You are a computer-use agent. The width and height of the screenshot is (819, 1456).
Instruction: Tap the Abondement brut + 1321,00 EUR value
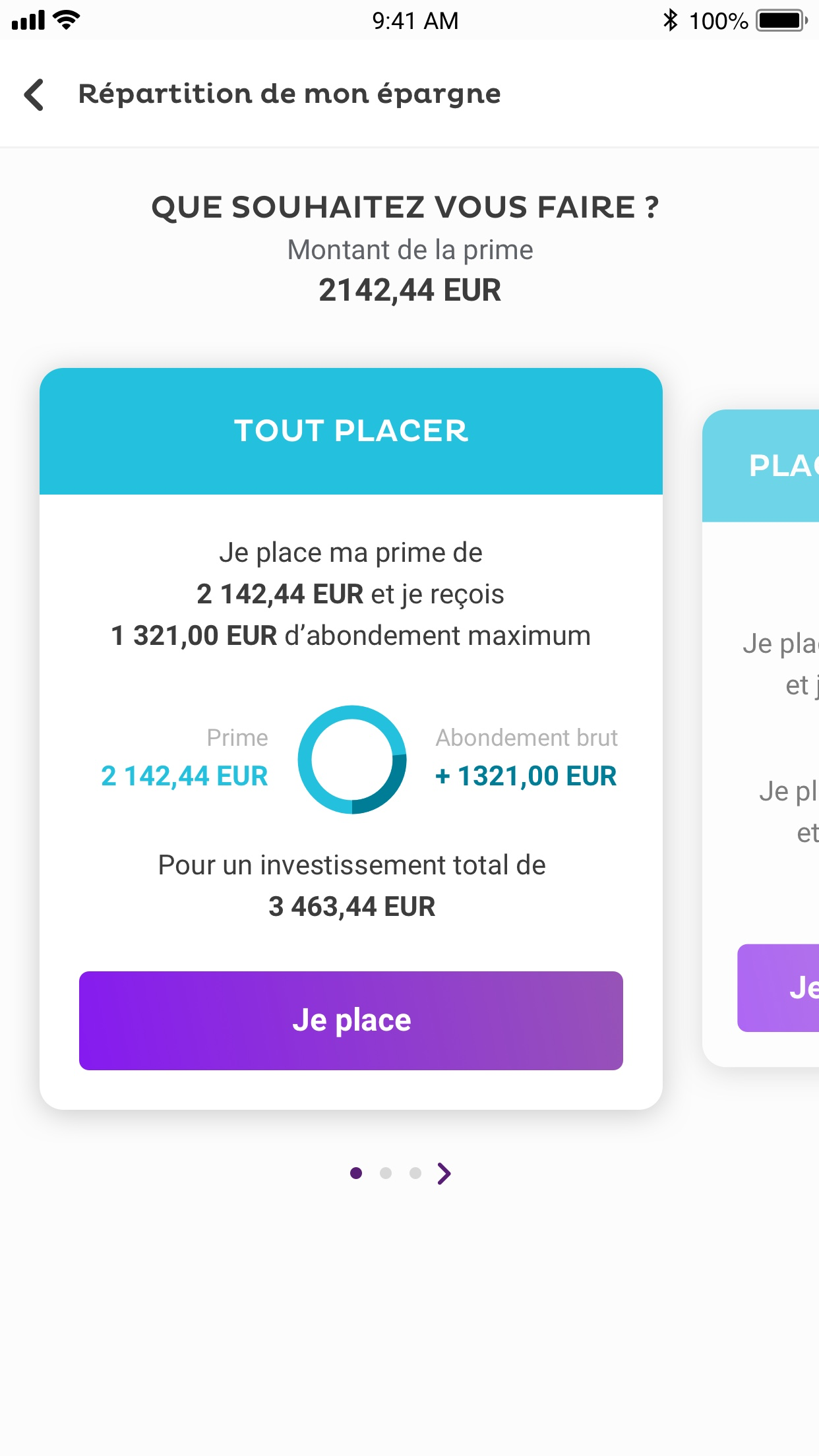click(x=526, y=776)
